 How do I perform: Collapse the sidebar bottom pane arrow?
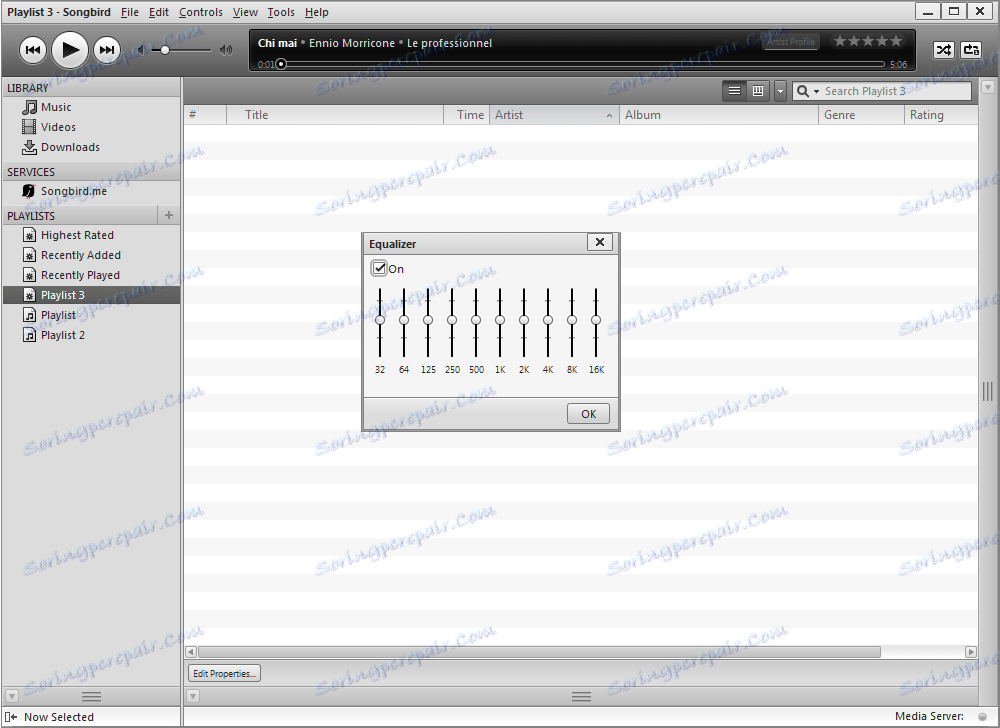(11, 696)
